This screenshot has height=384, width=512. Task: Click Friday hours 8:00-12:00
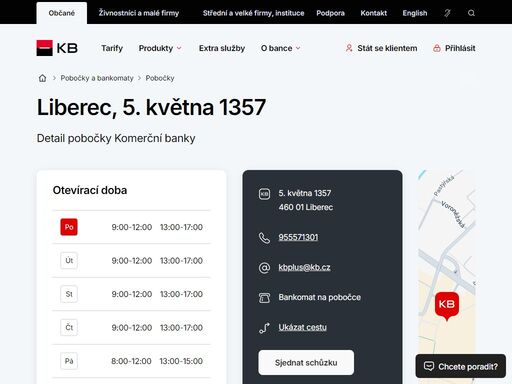click(x=131, y=361)
